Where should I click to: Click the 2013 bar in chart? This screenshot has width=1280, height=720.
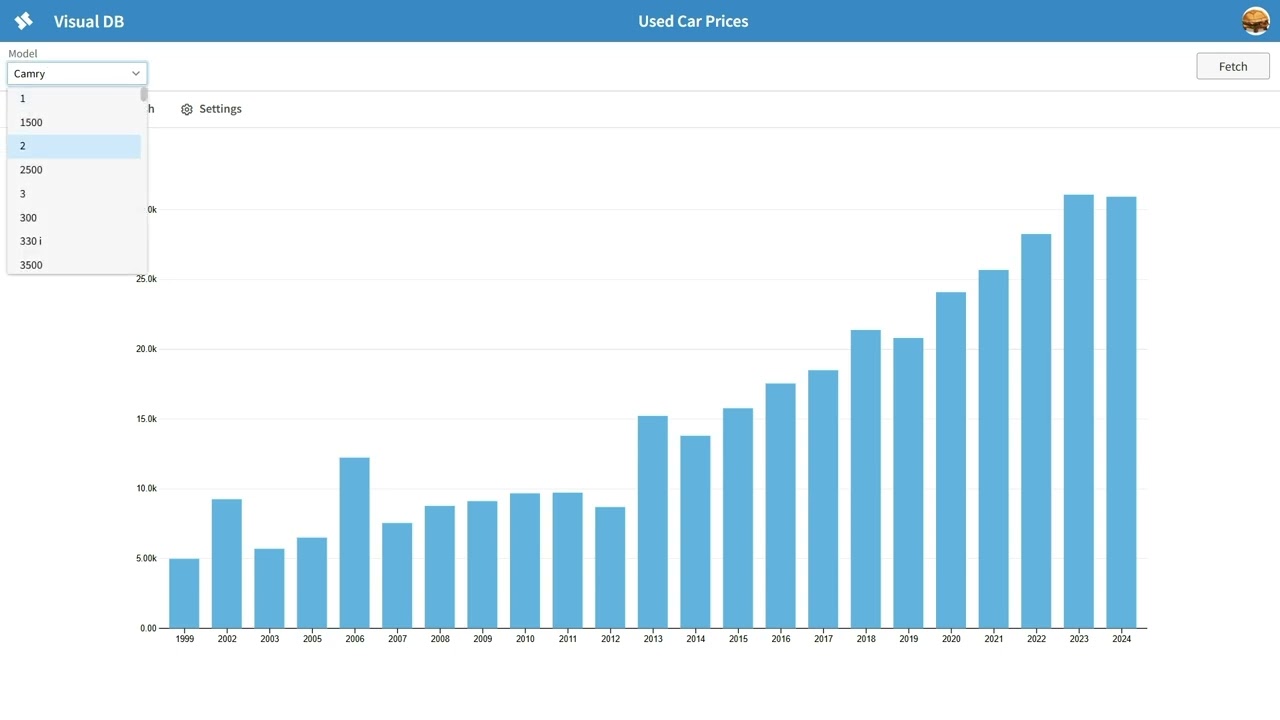tap(653, 522)
